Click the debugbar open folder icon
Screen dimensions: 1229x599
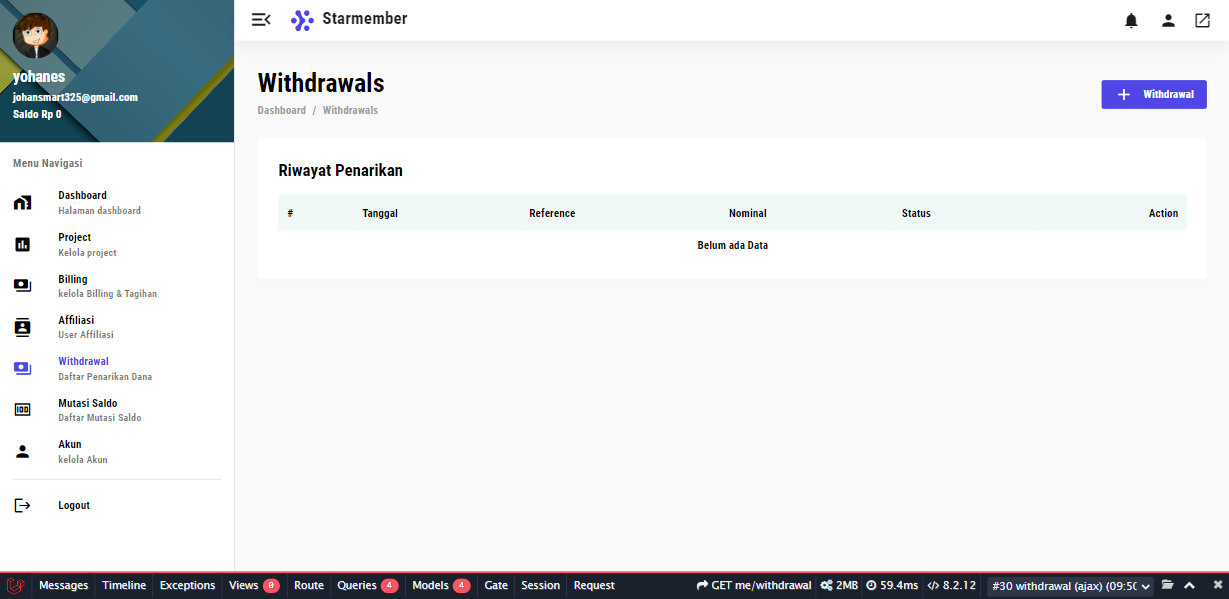[x=1167, y=586]
